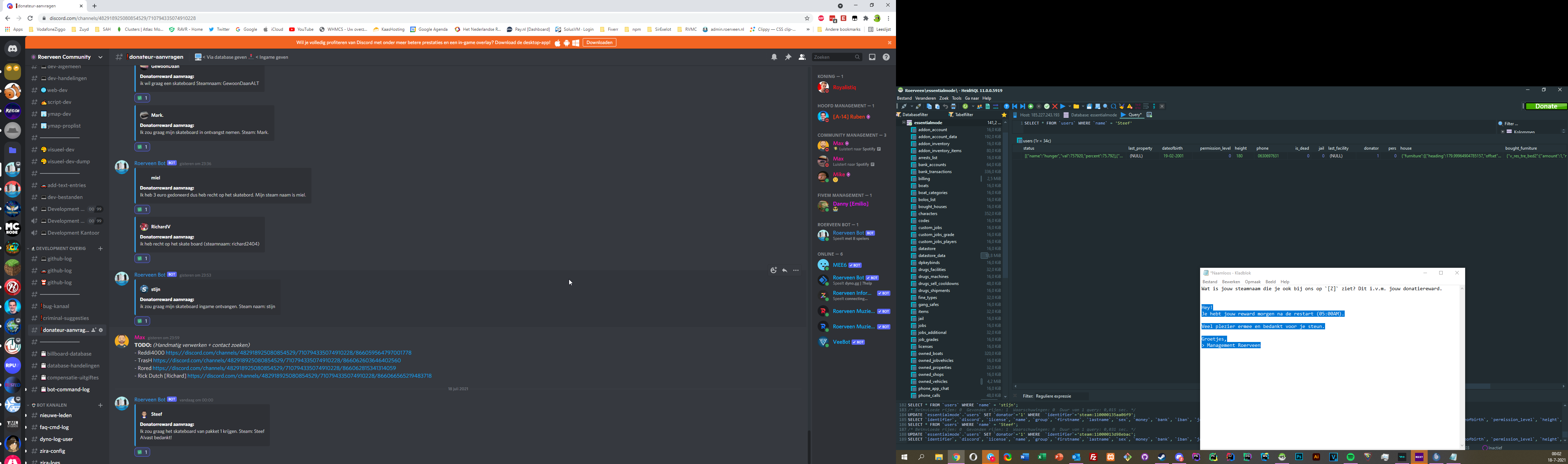The image size is (1568, 464).
Task: Open Discord inbox icon
Action: click(x=871, y=57)
